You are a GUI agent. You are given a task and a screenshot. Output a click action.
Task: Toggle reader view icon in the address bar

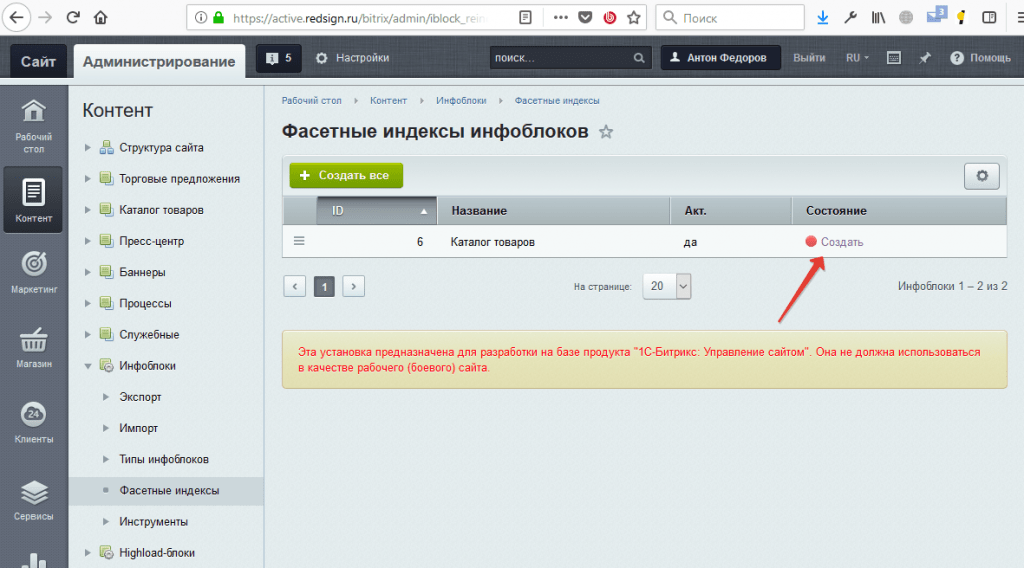(526, 18)
